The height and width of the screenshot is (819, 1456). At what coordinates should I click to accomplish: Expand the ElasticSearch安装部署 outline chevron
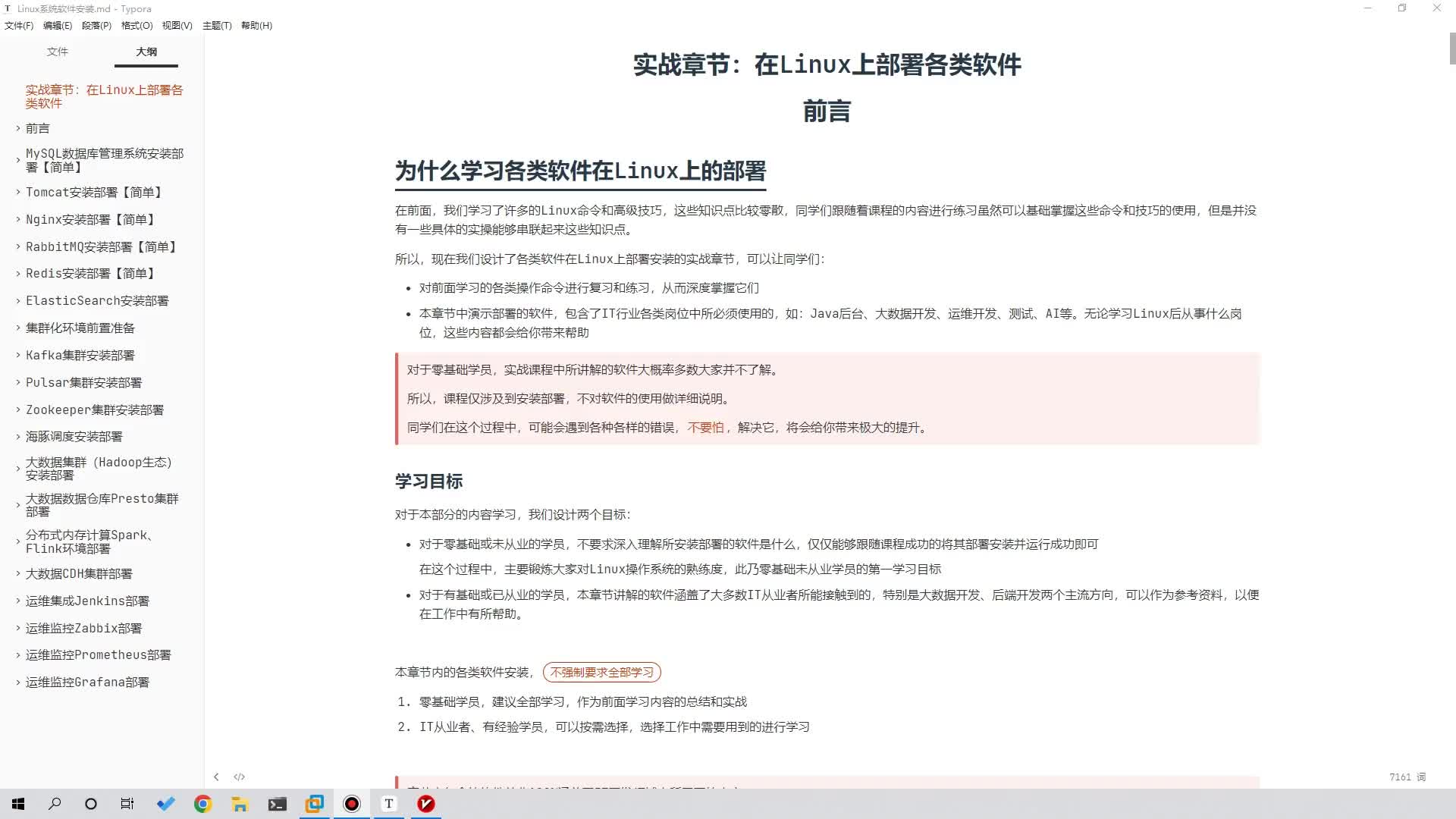click(x=18, y=300)
